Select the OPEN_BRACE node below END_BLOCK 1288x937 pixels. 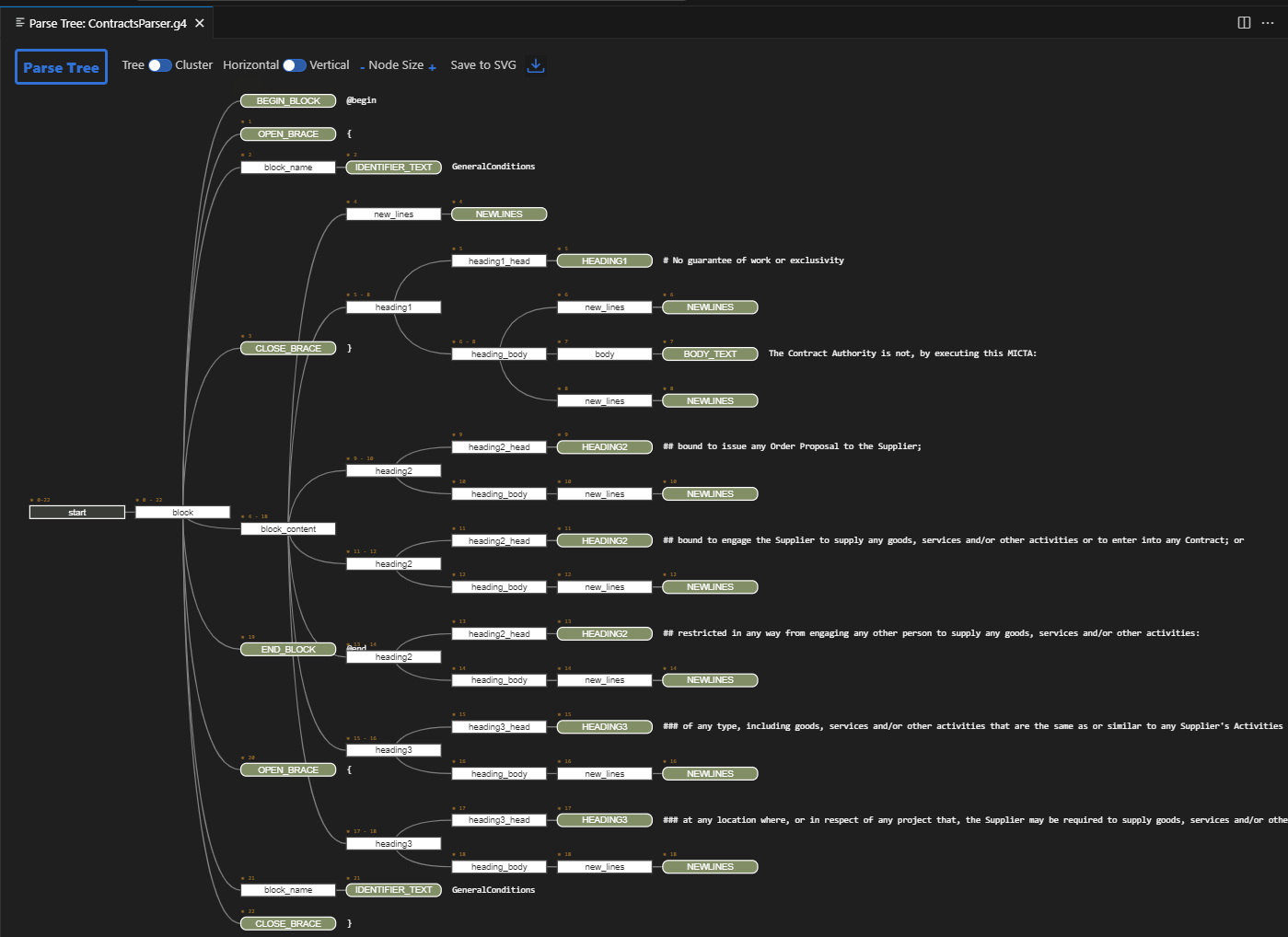pyautogui.click(x=288, y=770)
